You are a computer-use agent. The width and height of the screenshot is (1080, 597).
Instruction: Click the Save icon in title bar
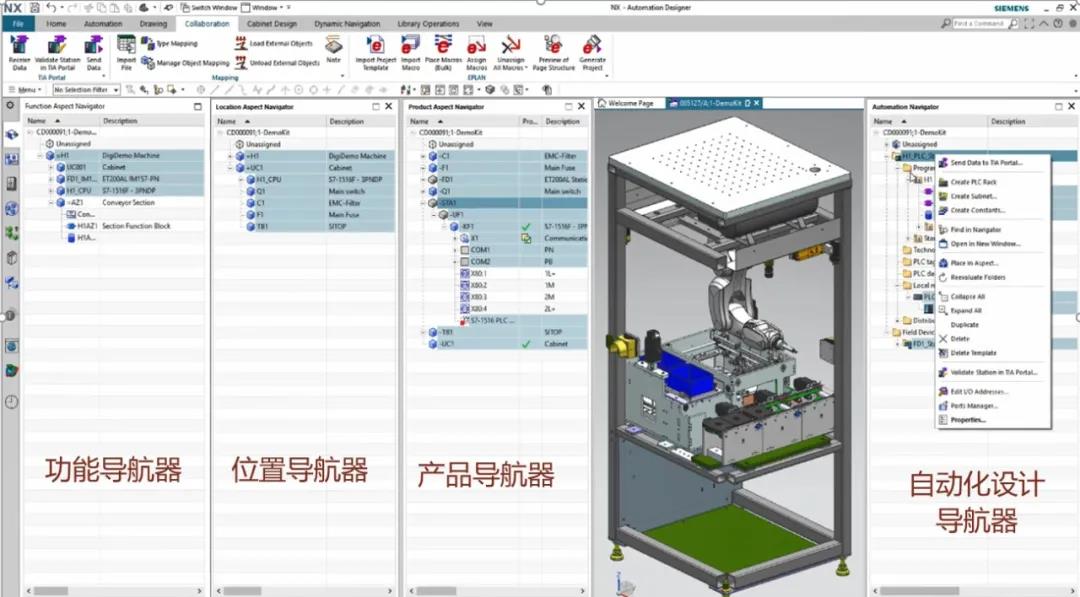(x=35, y=8)
